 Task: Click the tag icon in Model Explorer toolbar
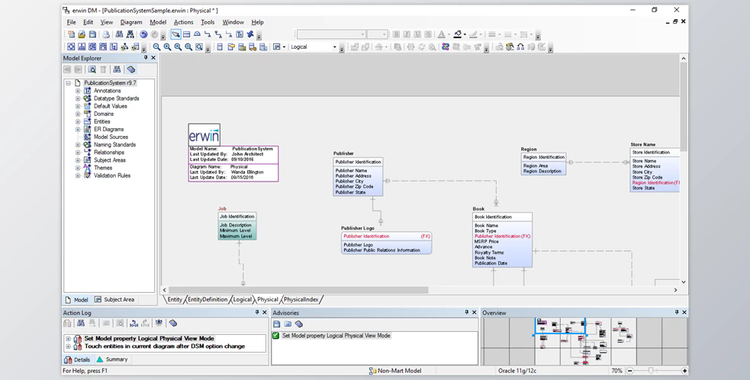pyautogui.click(x=131, y=70)
